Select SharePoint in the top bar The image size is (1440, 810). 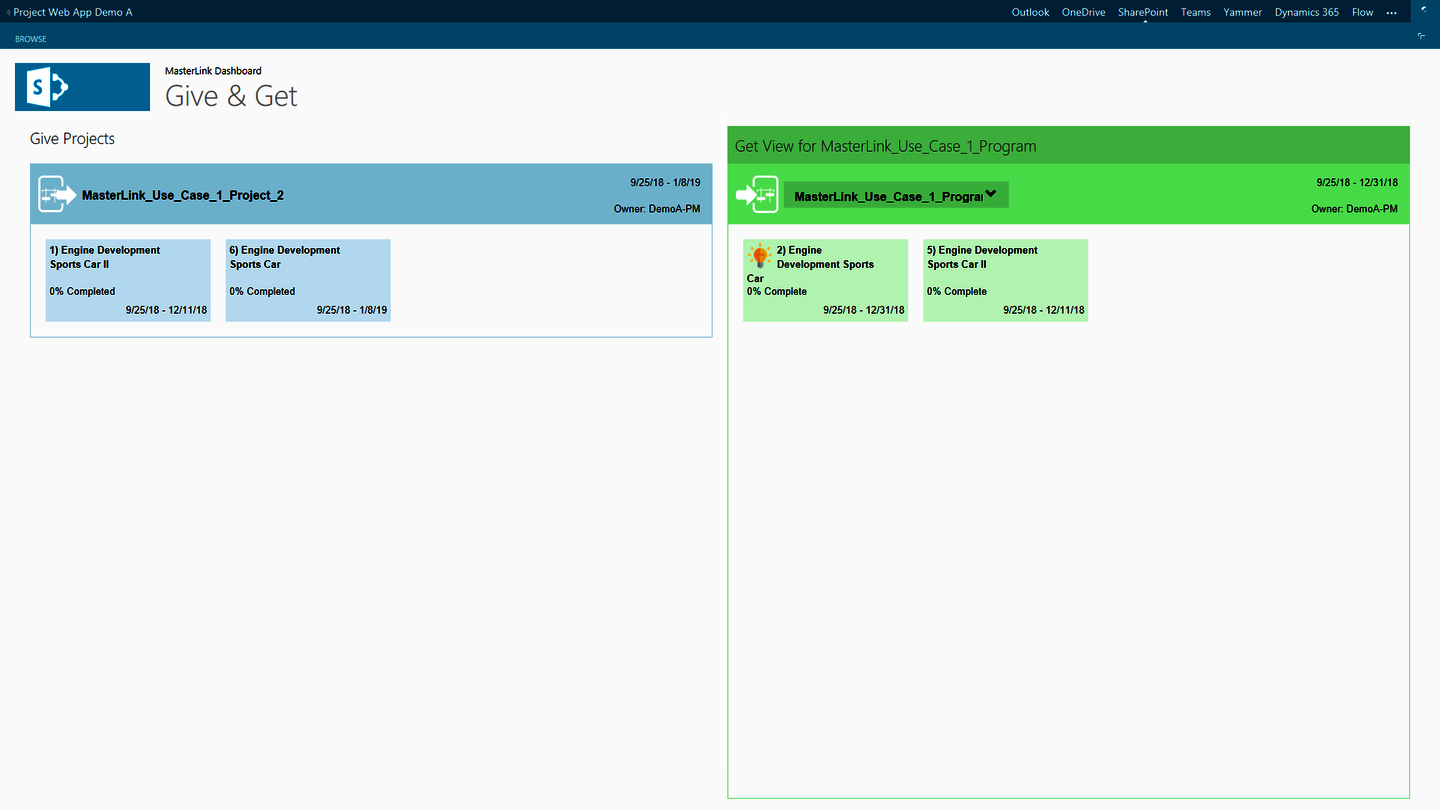click(1143, 12)
